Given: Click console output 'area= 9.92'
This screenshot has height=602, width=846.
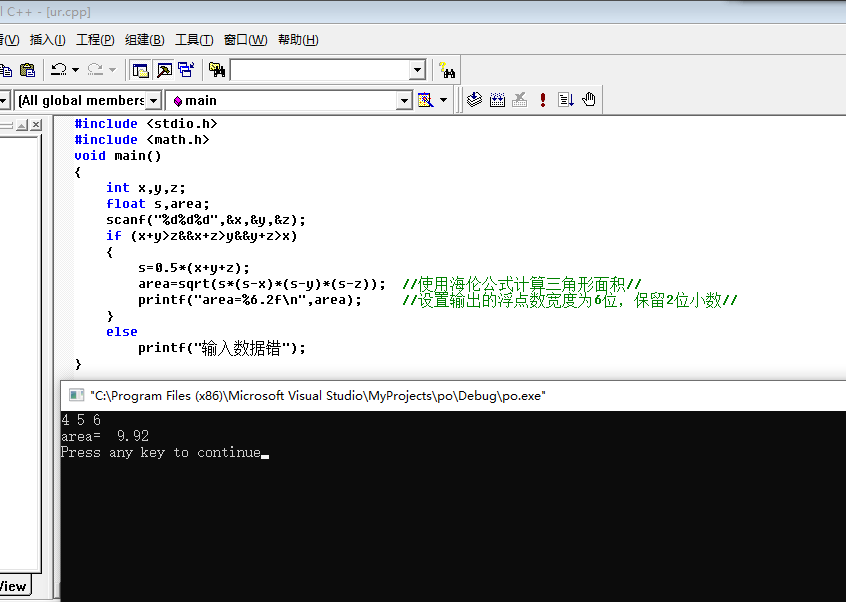Looking at the screenshot, I should click(x=105, y=436).
